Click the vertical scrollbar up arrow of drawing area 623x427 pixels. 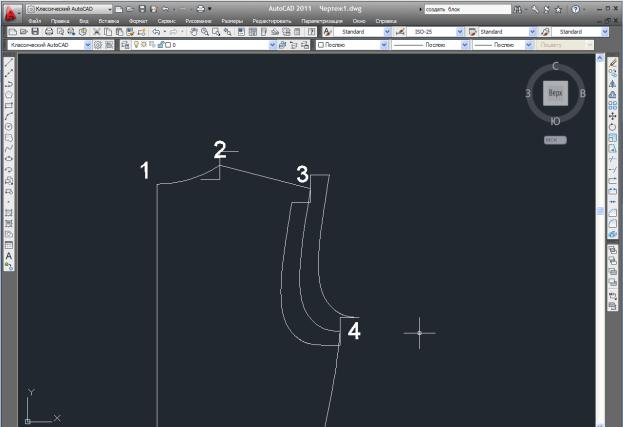tap(600, 58)
